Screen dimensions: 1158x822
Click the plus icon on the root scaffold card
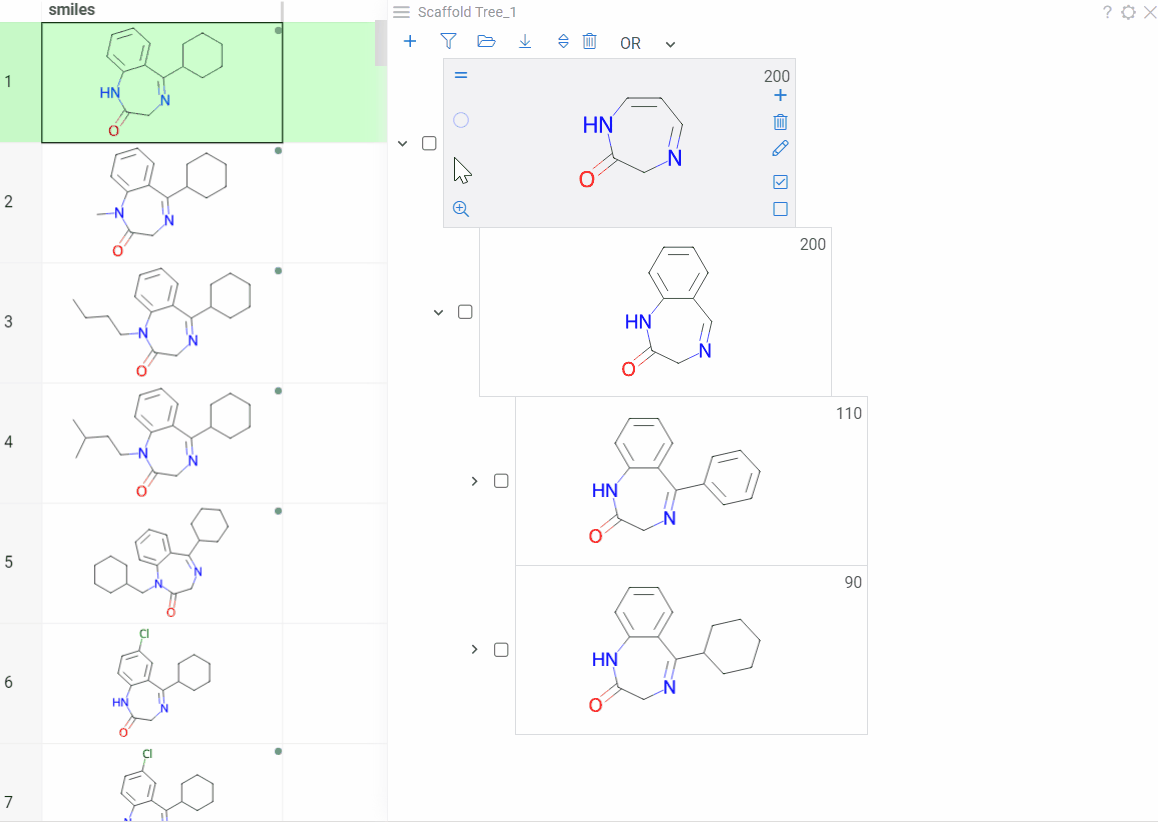780,96
